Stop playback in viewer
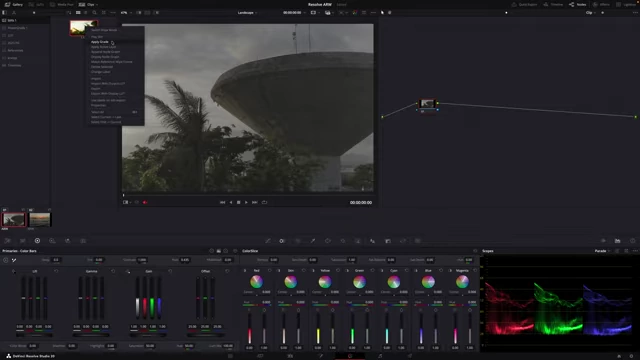The width and height of the screenshot is (640, 360). [x=239, y=202]
